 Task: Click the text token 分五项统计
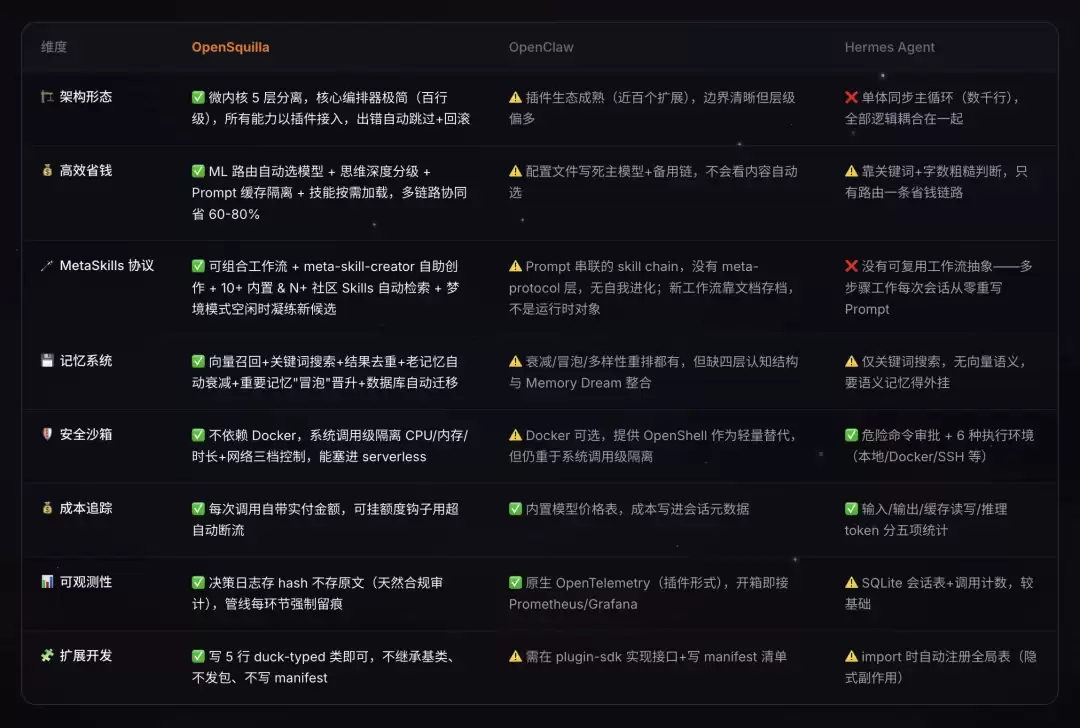[896, 530]
